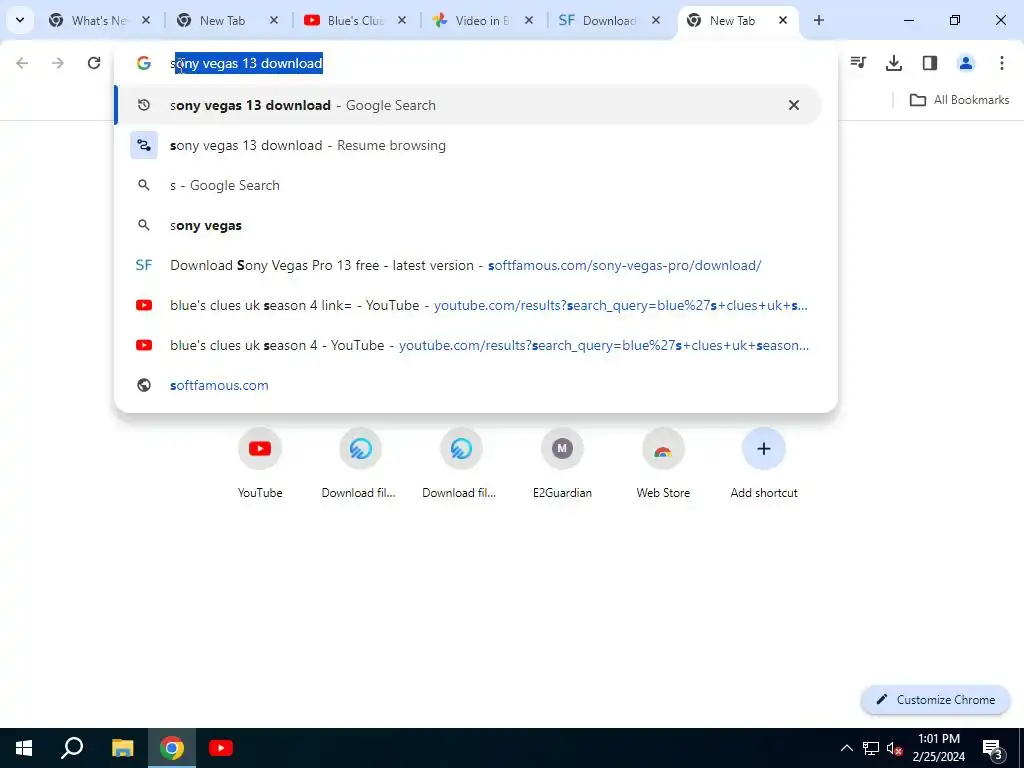Open the Chrome profile avatar

966,63
